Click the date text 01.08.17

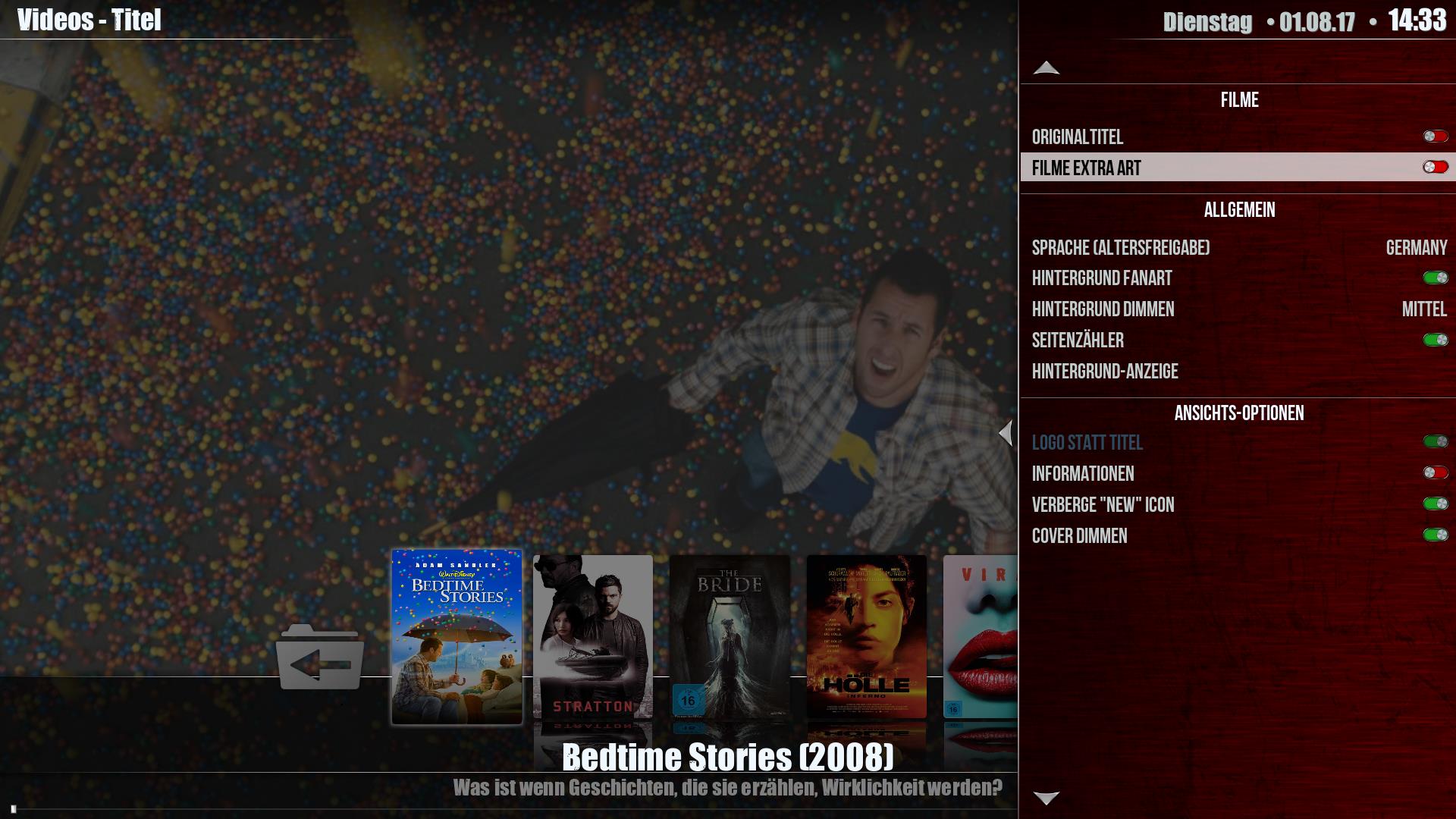1317,22
